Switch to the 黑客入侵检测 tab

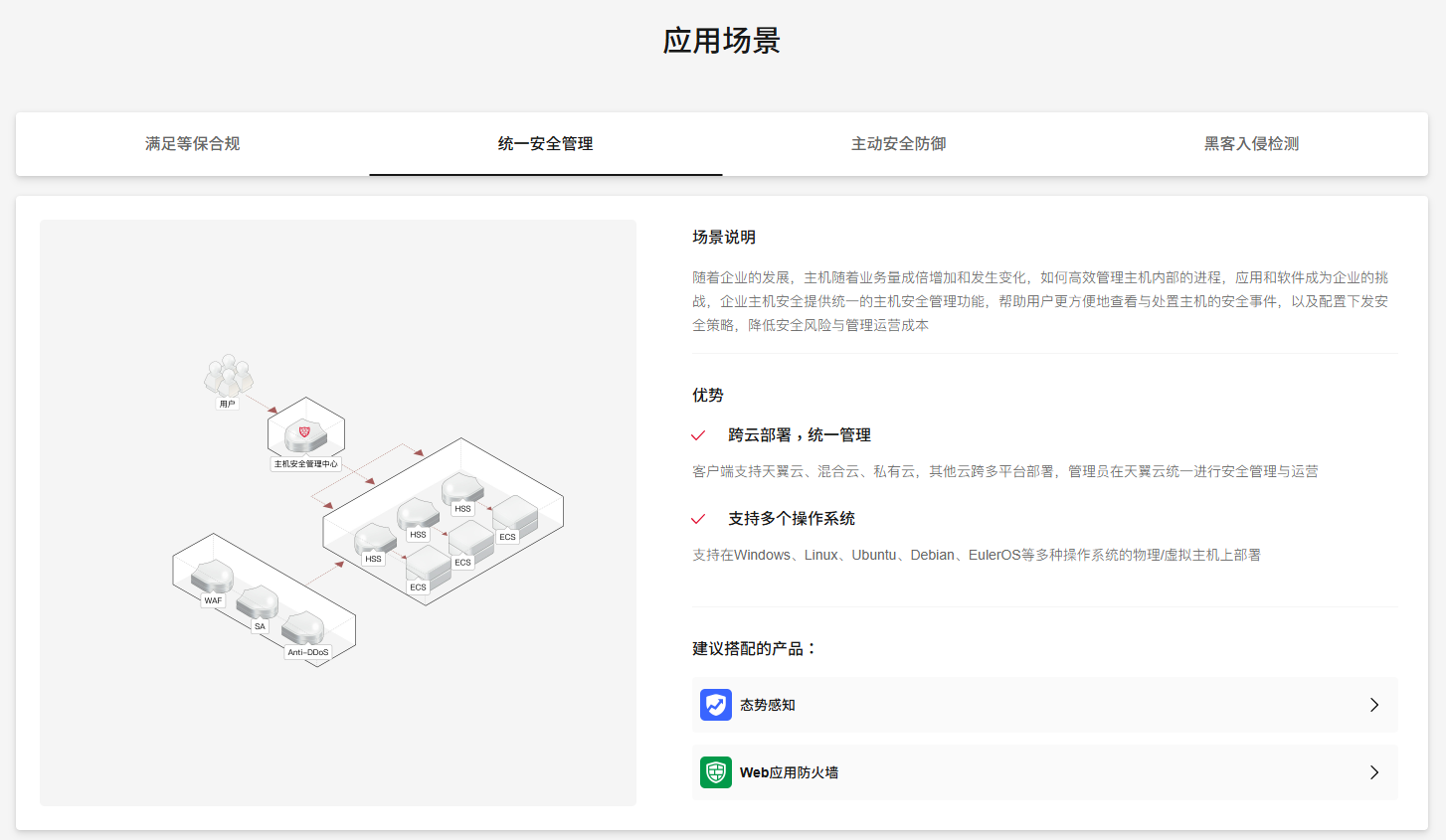[1251, 144]
